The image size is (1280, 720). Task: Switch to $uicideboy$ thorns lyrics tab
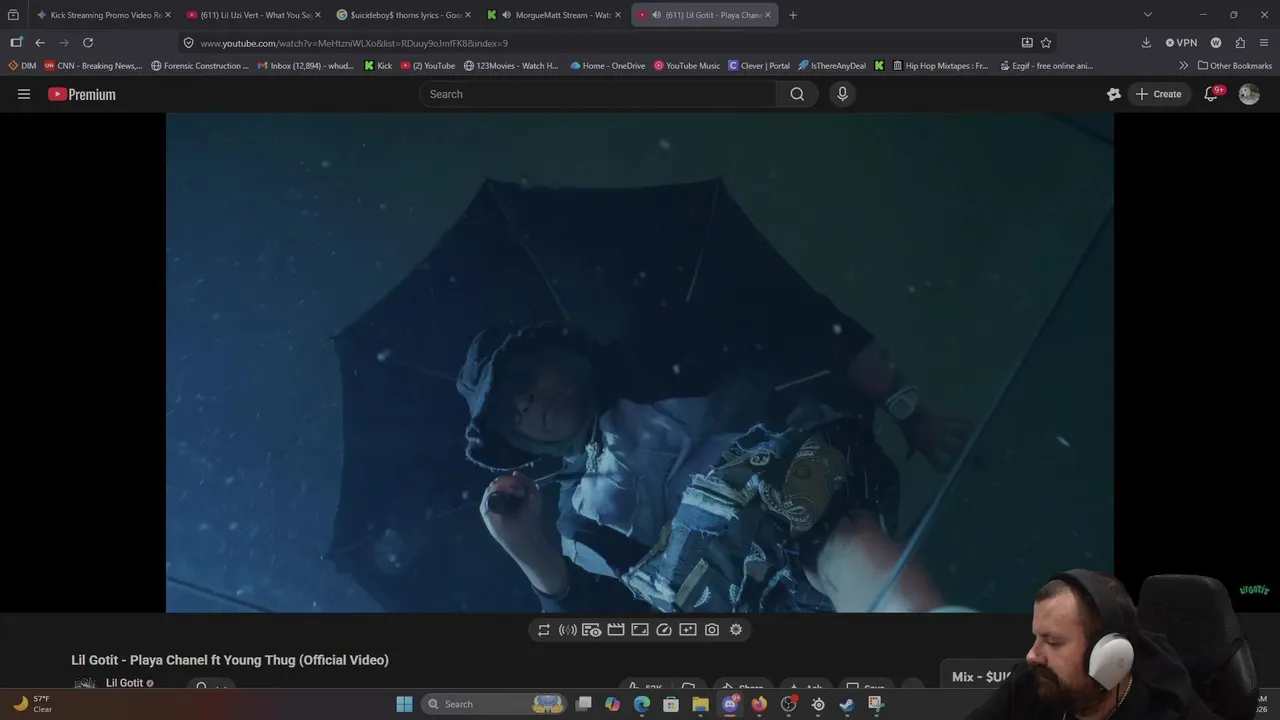[404, 15]
